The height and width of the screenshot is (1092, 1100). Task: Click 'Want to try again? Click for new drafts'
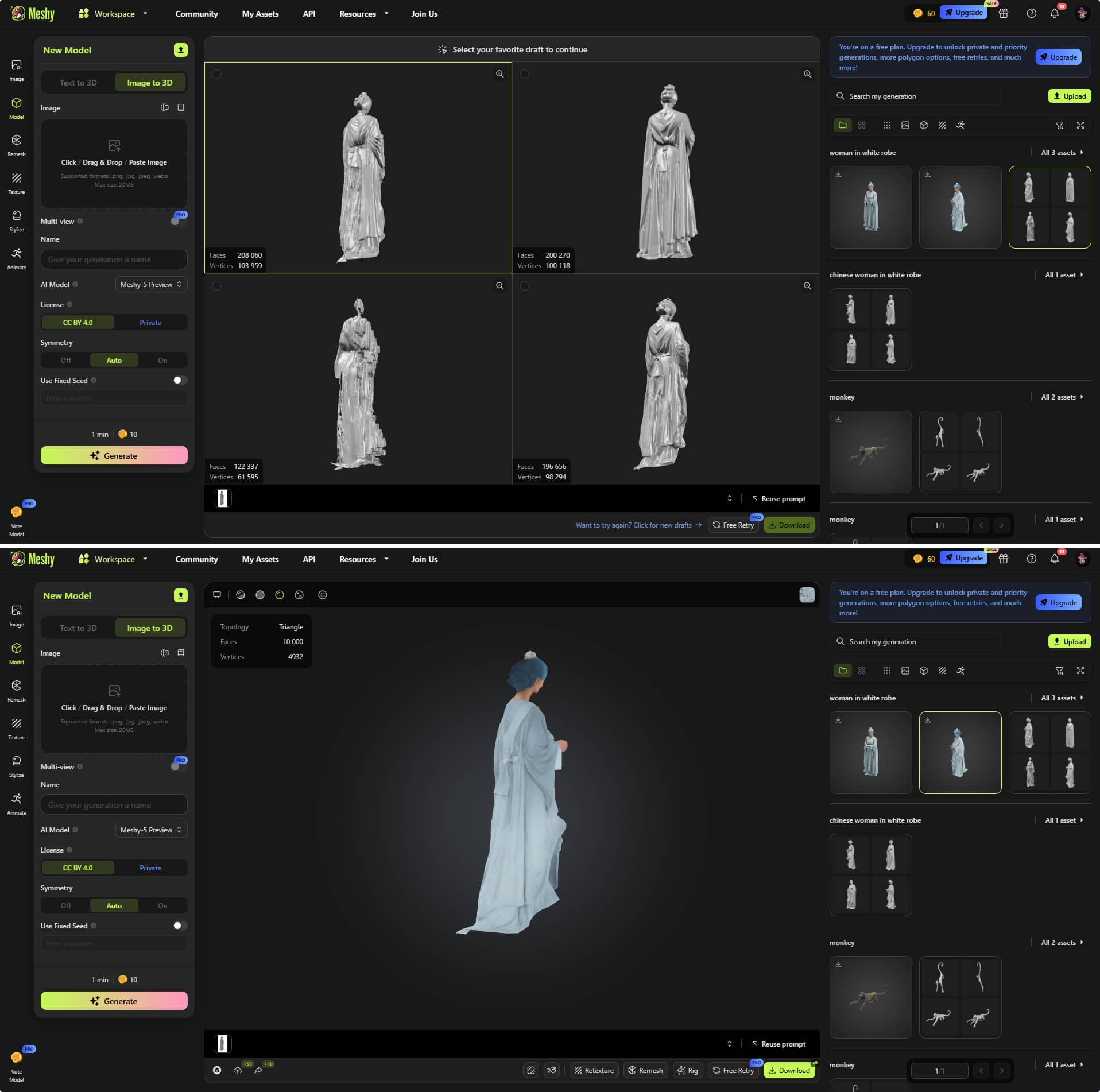[x=638, y=525]
